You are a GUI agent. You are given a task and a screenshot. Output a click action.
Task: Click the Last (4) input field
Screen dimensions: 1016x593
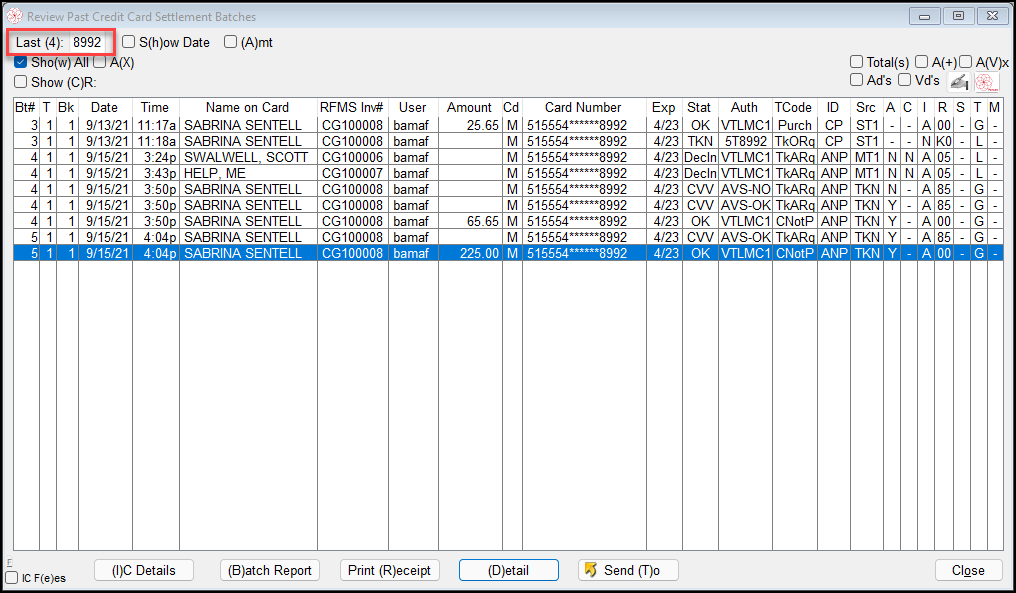(86, 43)
